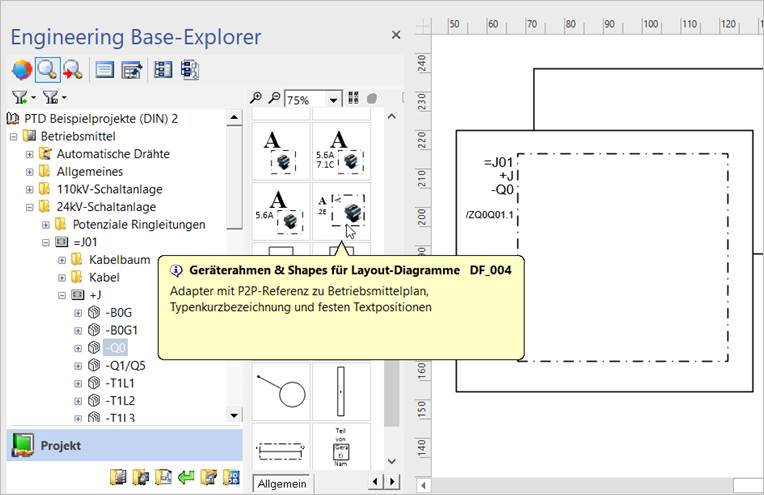The height and width of the screenshot is (495, 764).
Task: Select the circle with line shape
Action: click(x=281, y=392)
